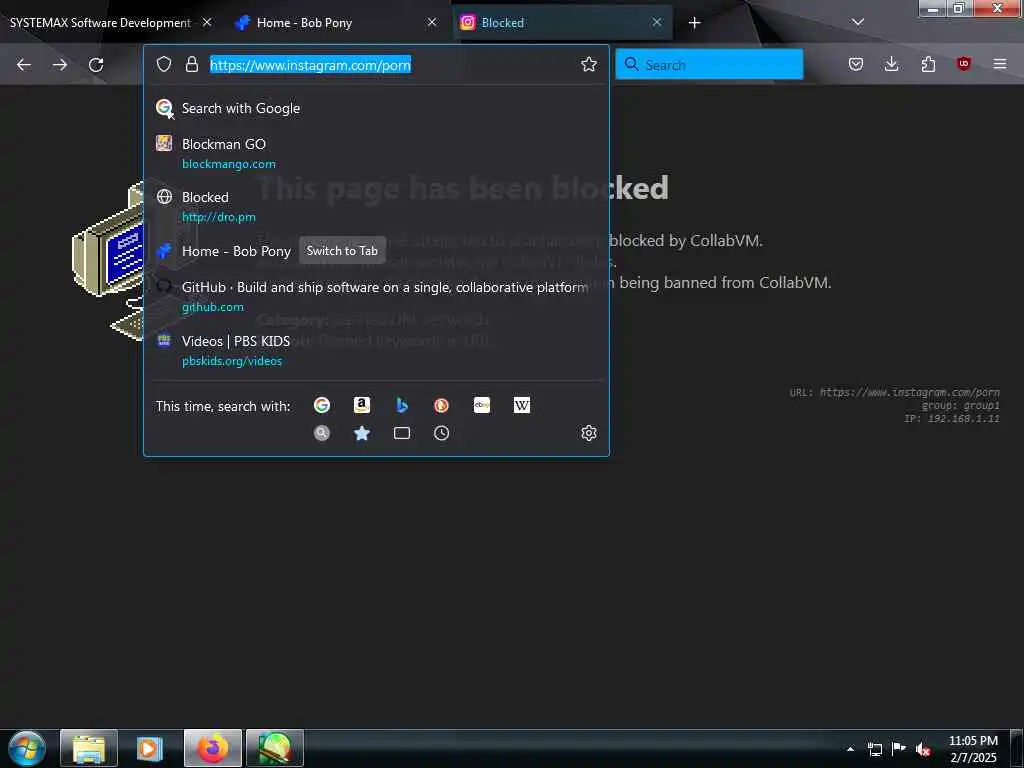
Task: Click the Switch to Tab button
Action: coord(342,251)
